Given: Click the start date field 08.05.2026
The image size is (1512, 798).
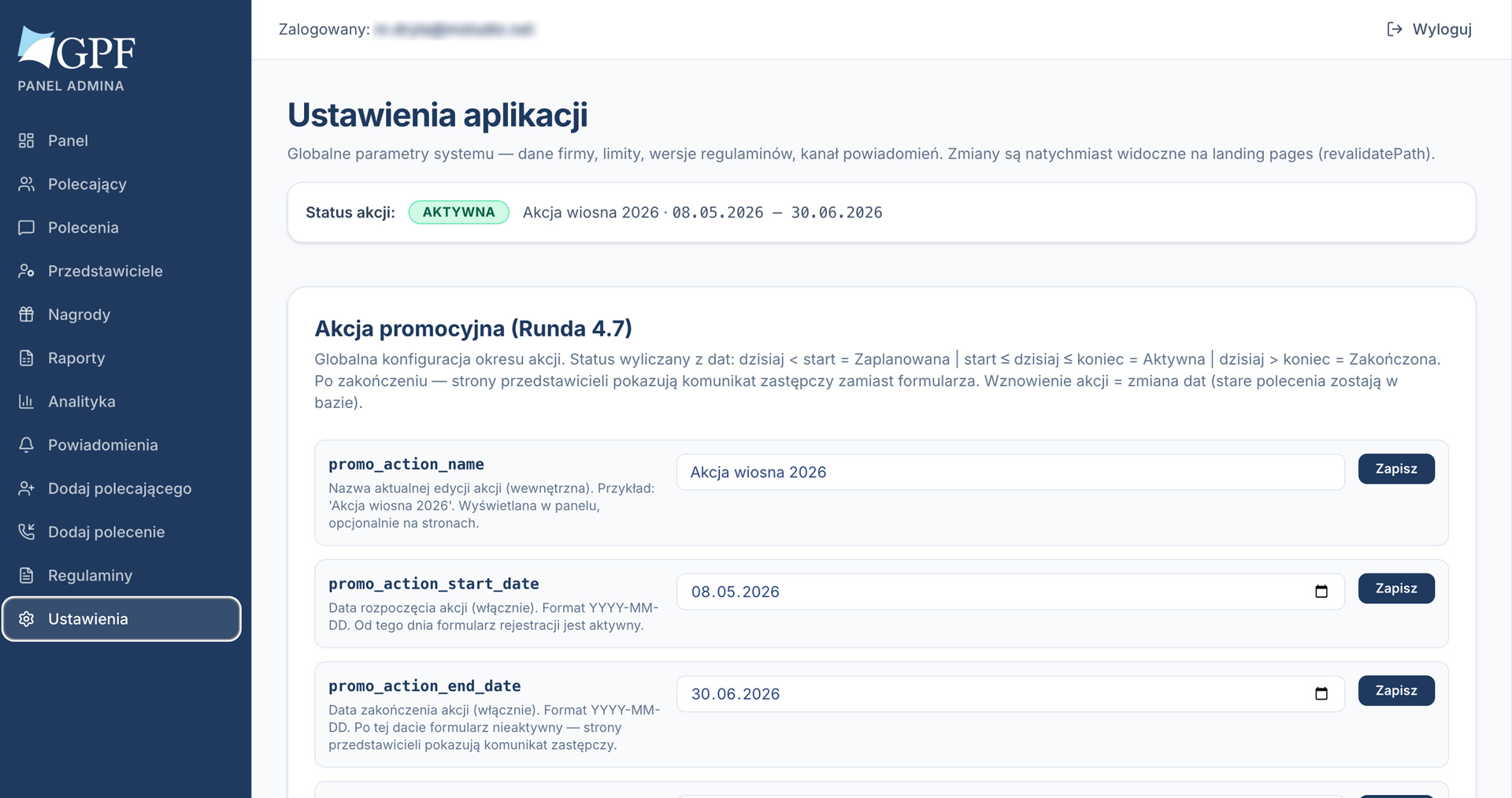Looking at the screenshot, I should point(1010,592).
